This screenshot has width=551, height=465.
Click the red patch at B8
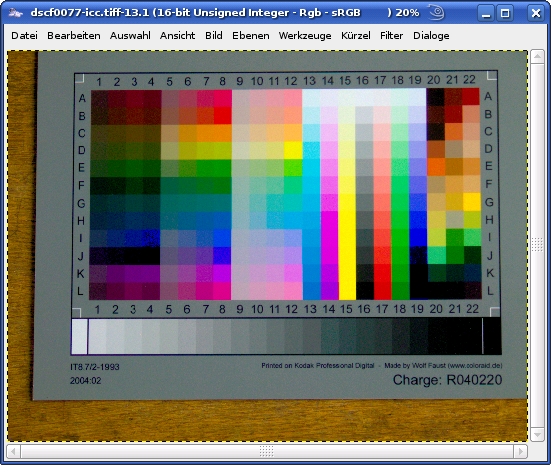pyautogui.click(x=223, y=116)
